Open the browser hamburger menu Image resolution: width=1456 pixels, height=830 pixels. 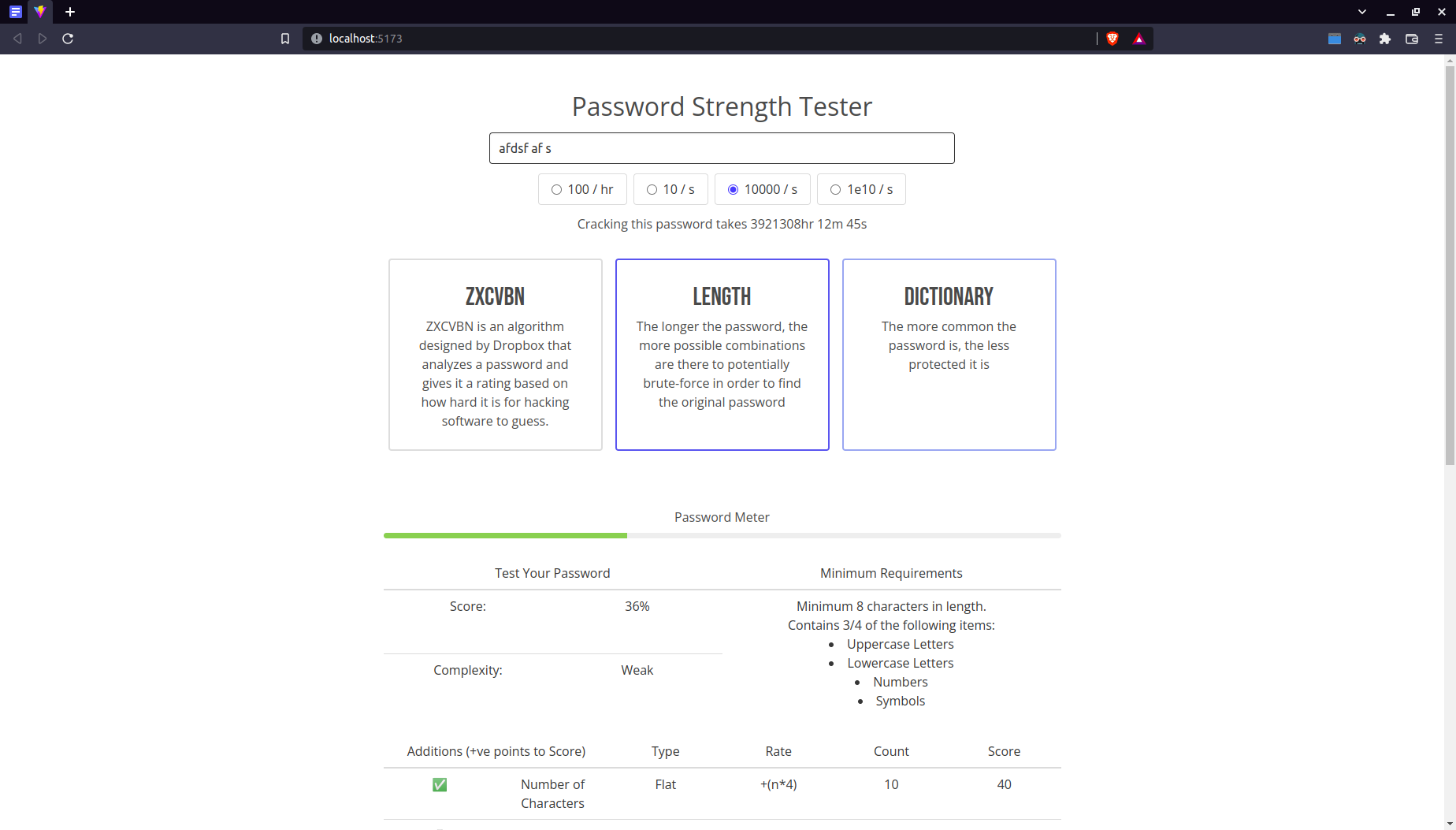click(x=1437, y=38)
